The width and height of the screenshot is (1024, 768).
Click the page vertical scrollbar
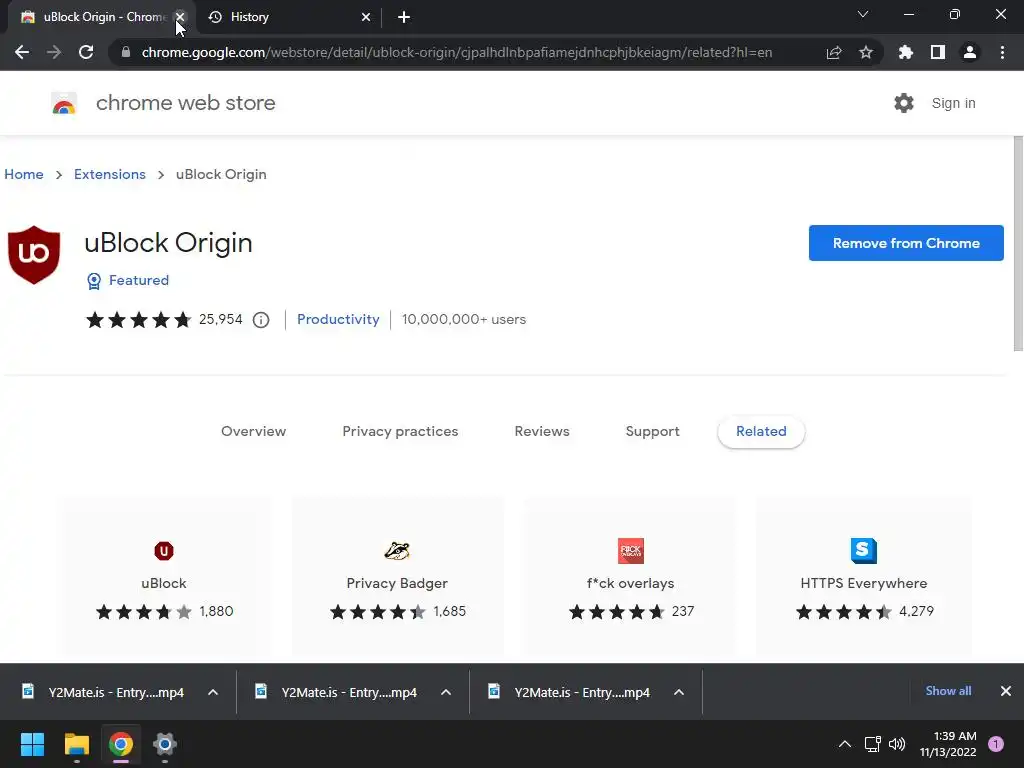click(x=1018, y=244)
